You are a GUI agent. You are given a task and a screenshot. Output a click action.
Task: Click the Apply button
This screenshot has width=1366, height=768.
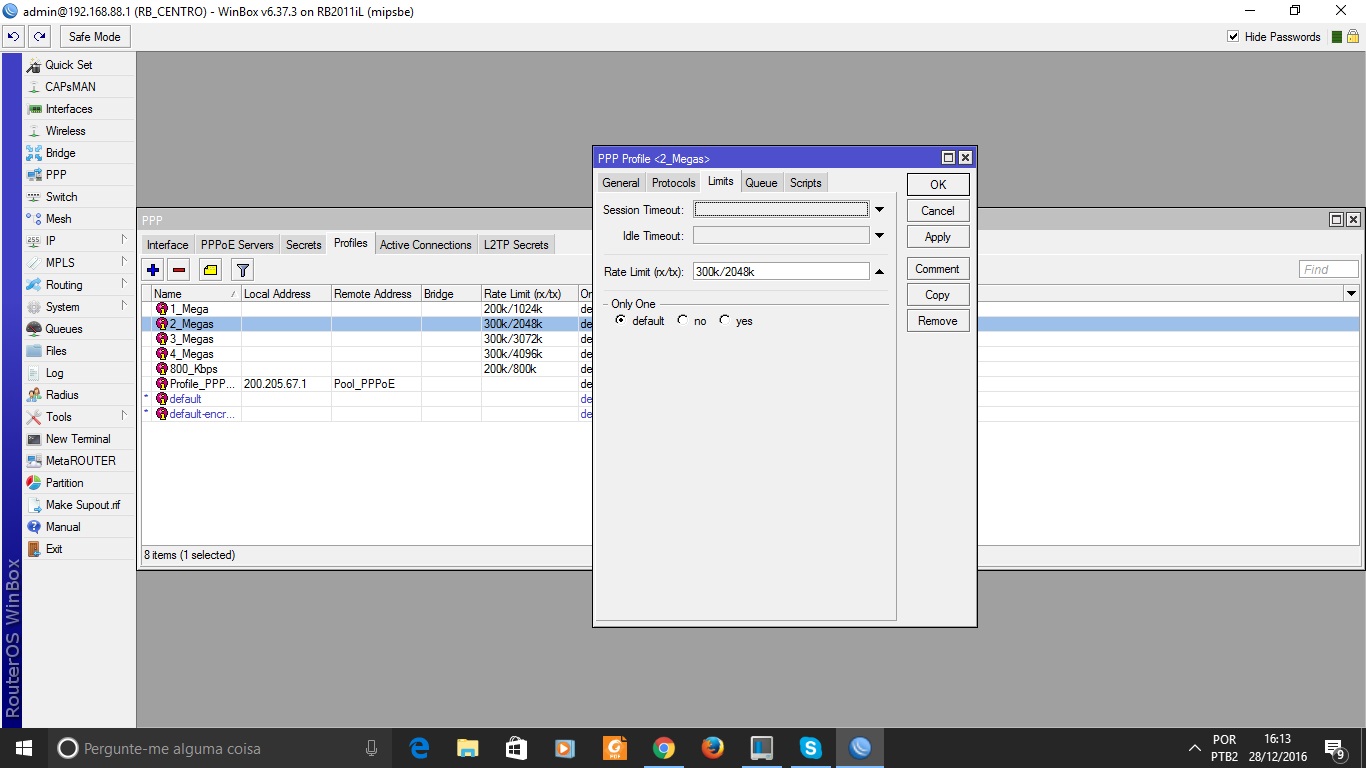(937, 237)
